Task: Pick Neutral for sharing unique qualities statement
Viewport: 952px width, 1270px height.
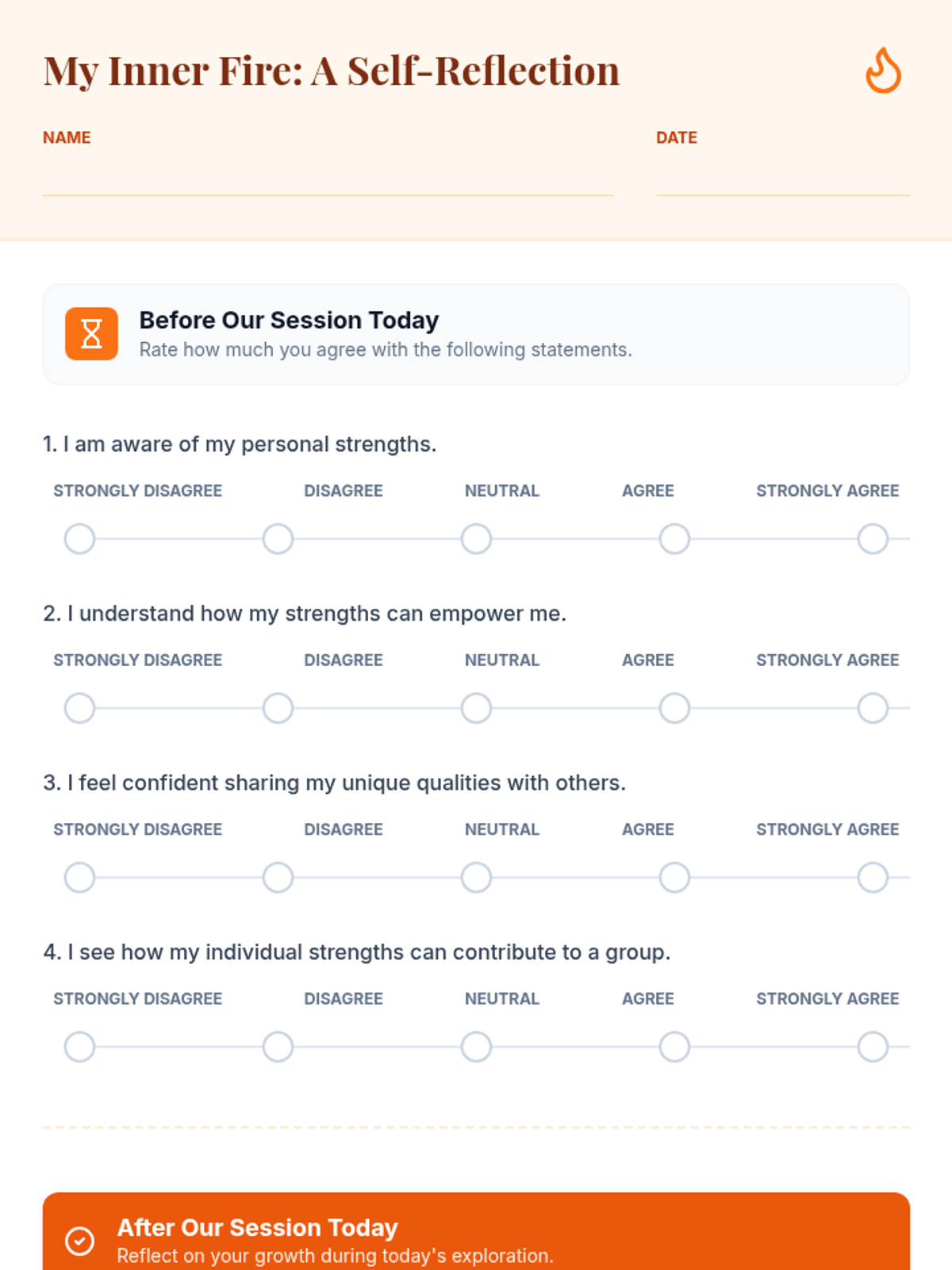Action: [x=476, y=878]
